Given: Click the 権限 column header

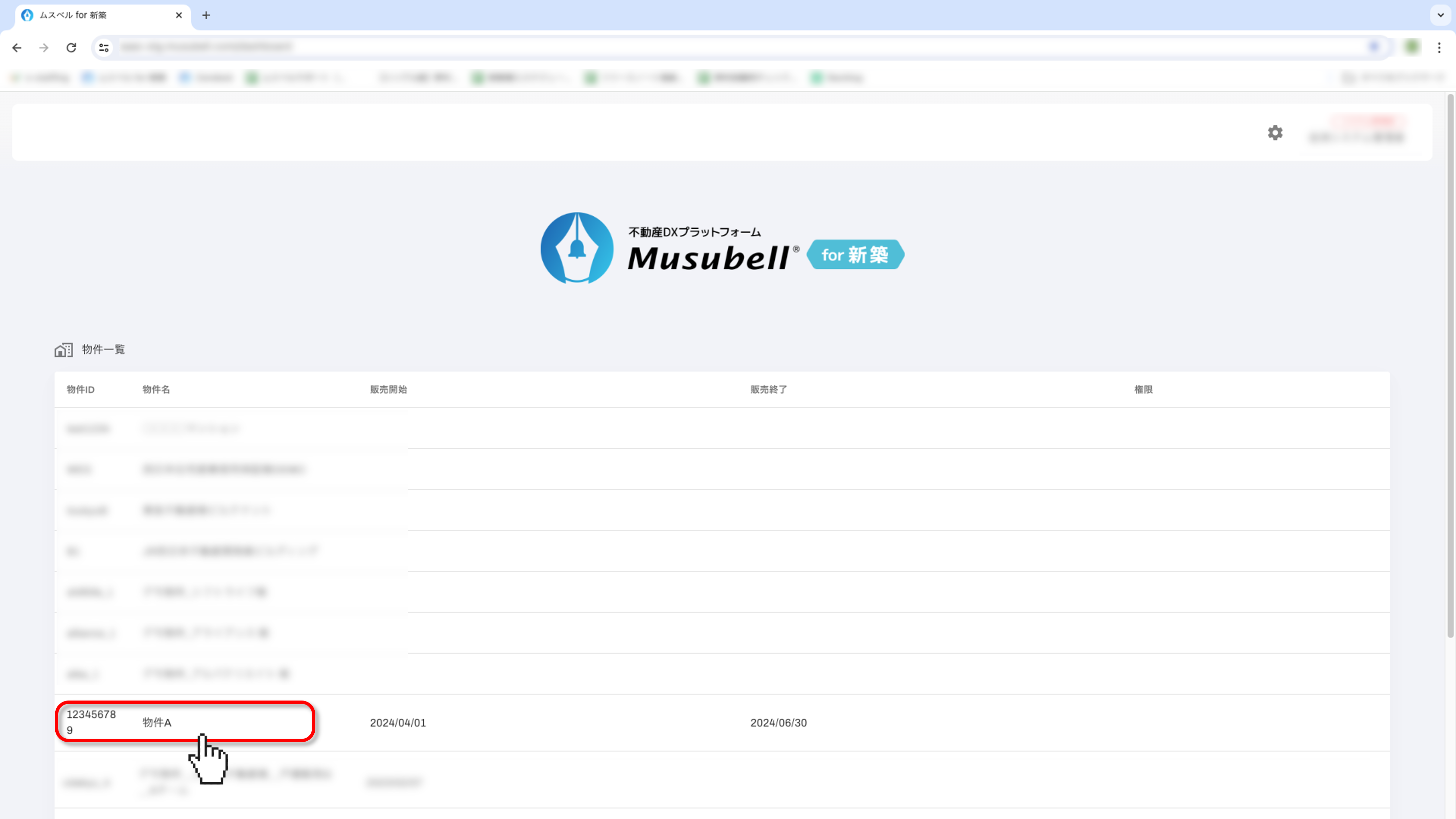Looking at the screenshot, I should click(1143, 389).
